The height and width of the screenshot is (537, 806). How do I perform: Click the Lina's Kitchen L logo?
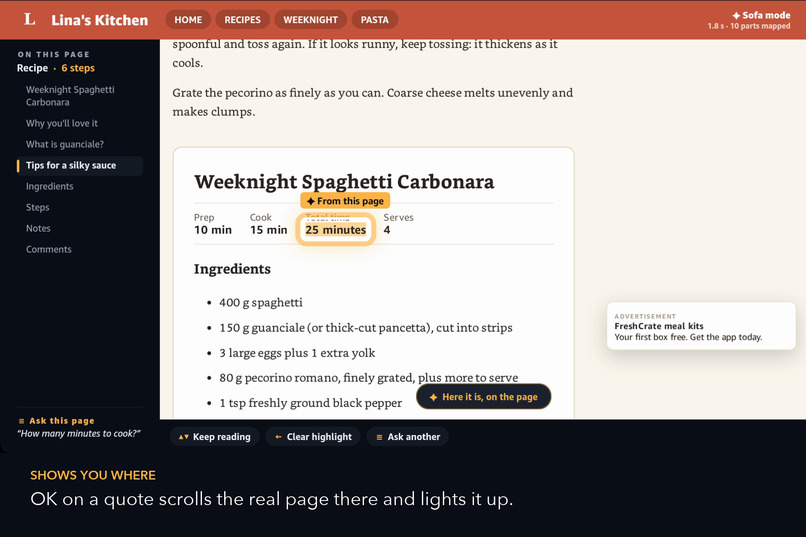(30, 20)
